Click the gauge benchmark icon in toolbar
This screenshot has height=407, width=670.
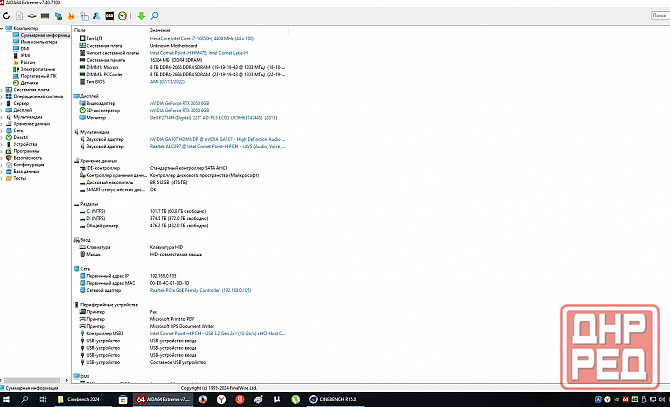[122, 16]
